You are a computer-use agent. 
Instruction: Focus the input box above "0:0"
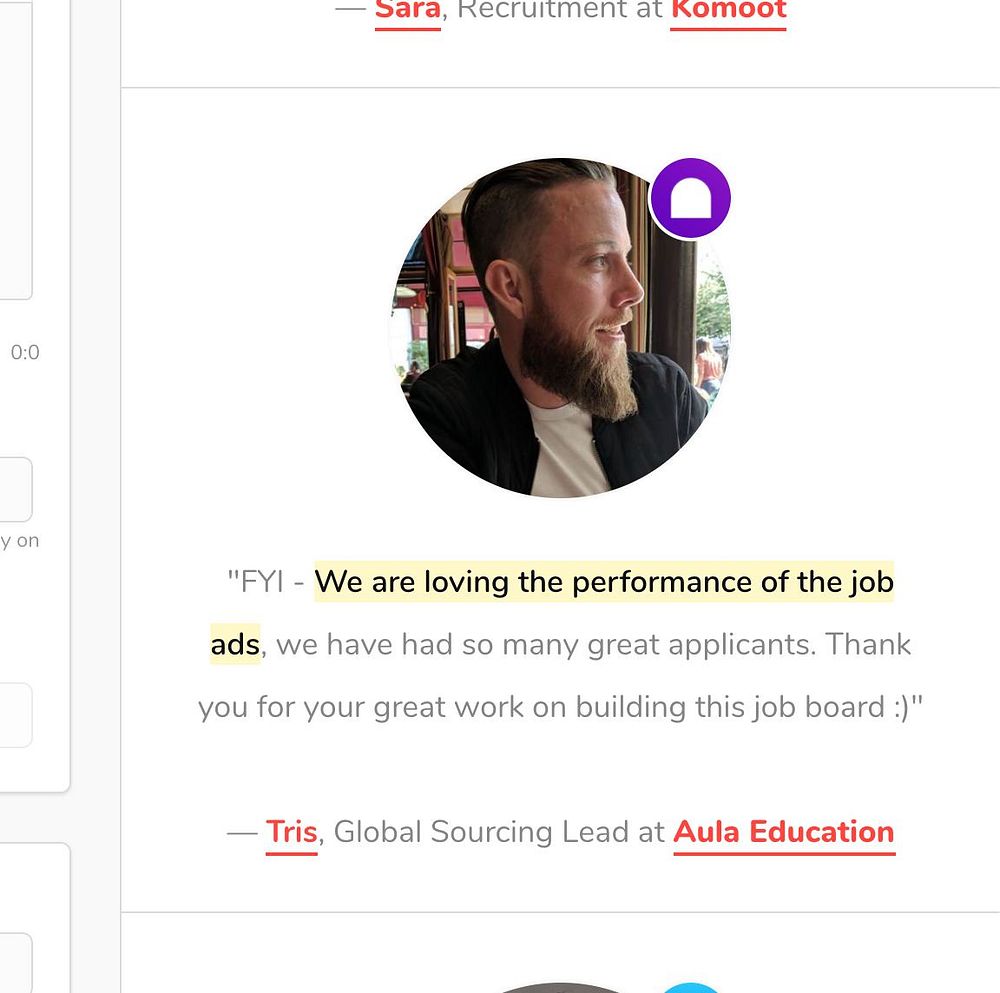[x=15, y=149]
